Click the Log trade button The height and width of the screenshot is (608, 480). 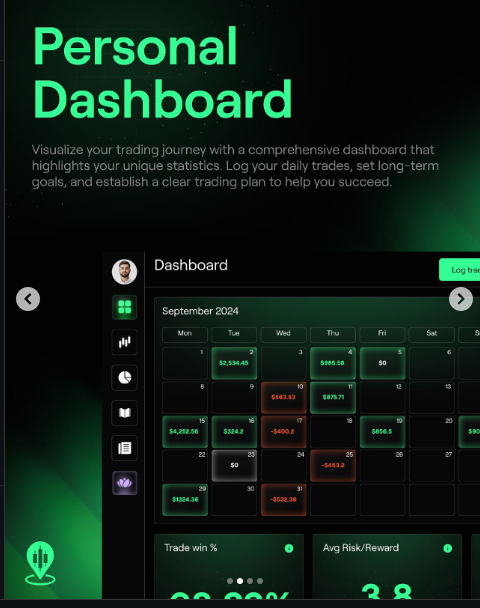[x=459, y=270]
